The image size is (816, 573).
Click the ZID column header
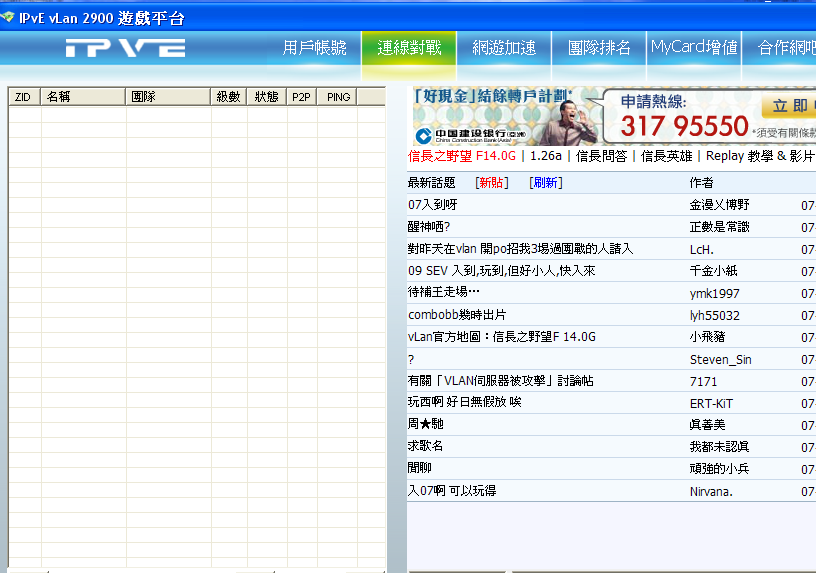23,97
